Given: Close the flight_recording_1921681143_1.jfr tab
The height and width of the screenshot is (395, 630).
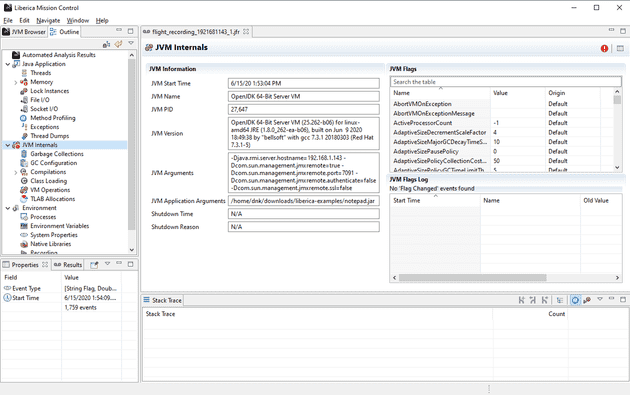Looking at the screenshot, I should click(x=246, y=31).
